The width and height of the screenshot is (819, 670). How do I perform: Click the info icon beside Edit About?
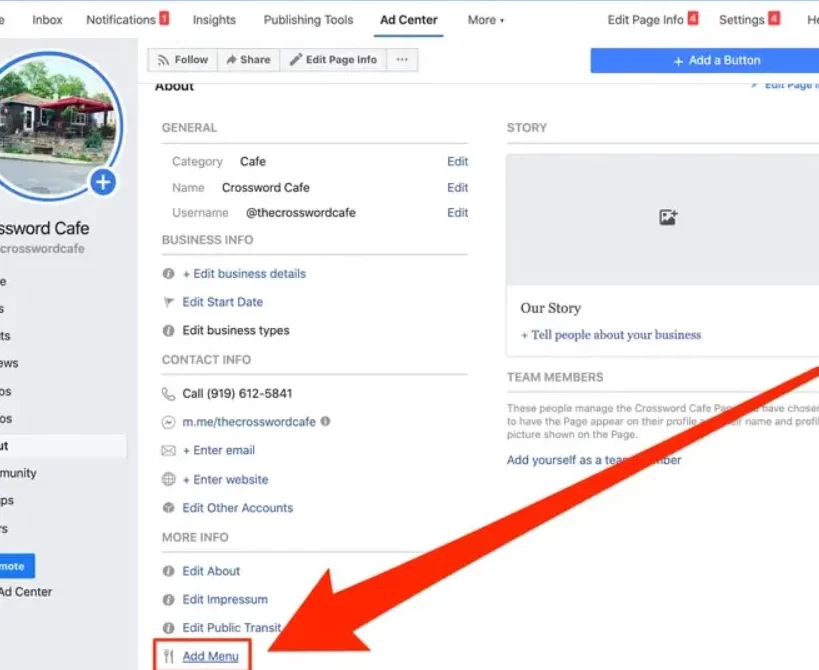click(x=168, y=571)
